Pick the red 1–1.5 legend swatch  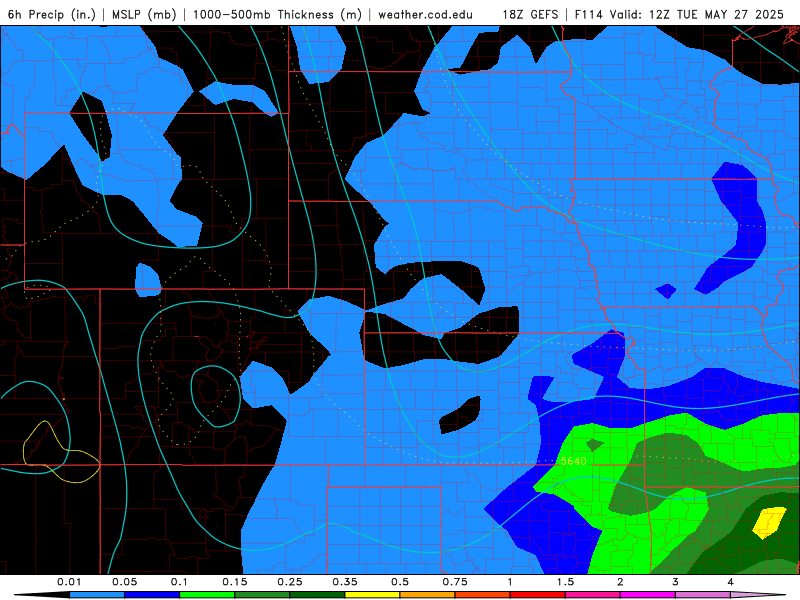pos(538,595)
